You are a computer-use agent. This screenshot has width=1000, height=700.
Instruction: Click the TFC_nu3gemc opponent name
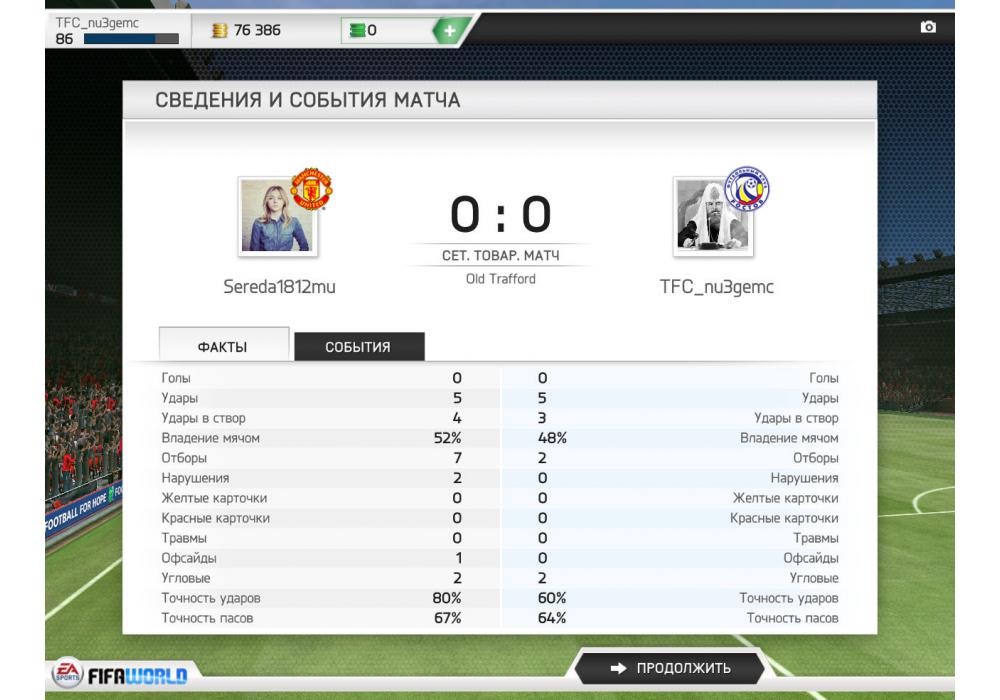coord(716,287)
